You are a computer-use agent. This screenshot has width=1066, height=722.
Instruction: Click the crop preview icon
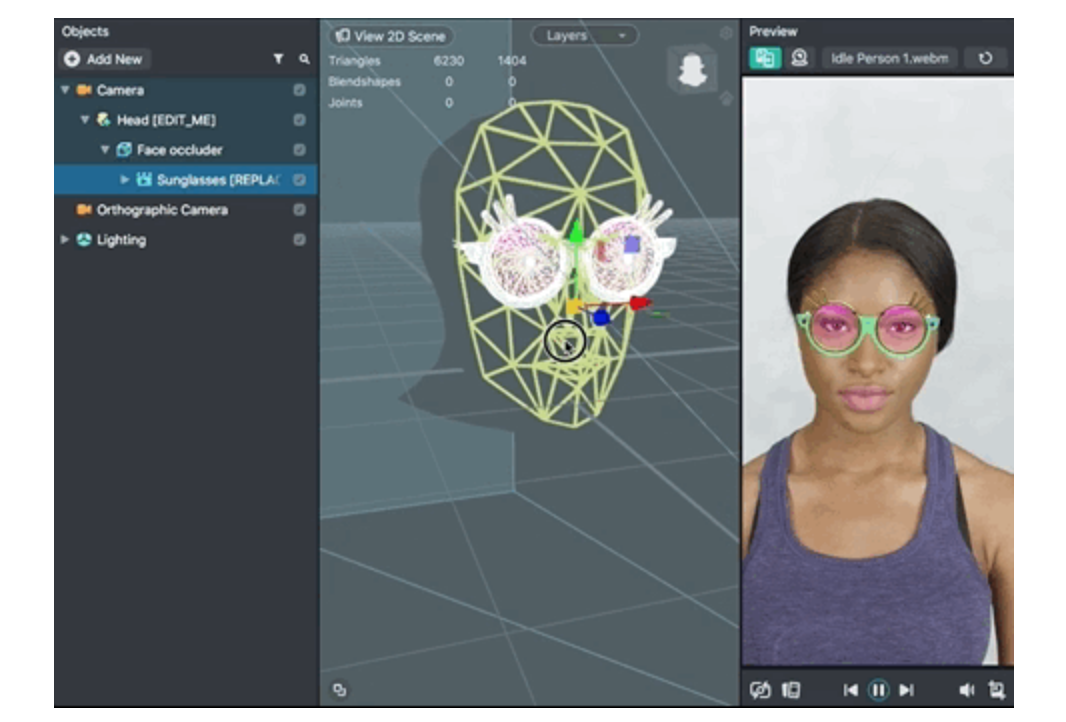click(x=995, y=690)
